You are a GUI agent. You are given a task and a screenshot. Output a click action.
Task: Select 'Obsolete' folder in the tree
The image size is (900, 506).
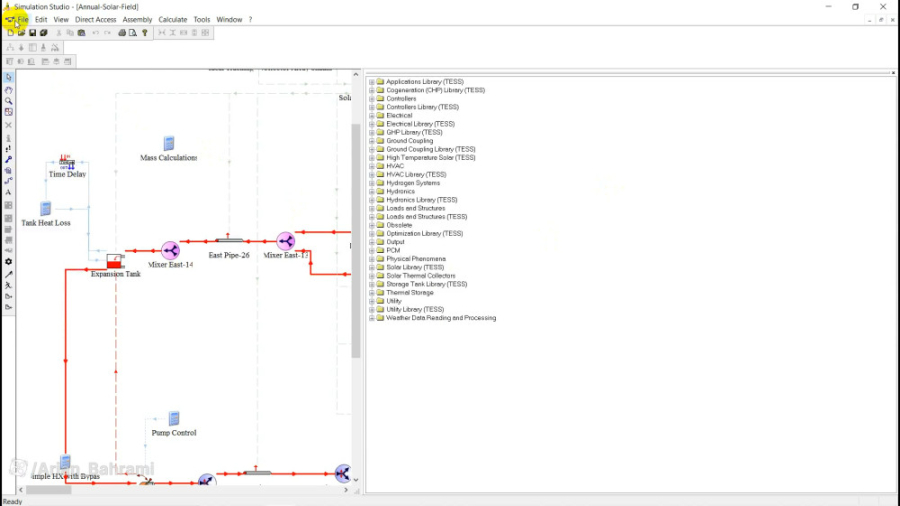(399, 225)
